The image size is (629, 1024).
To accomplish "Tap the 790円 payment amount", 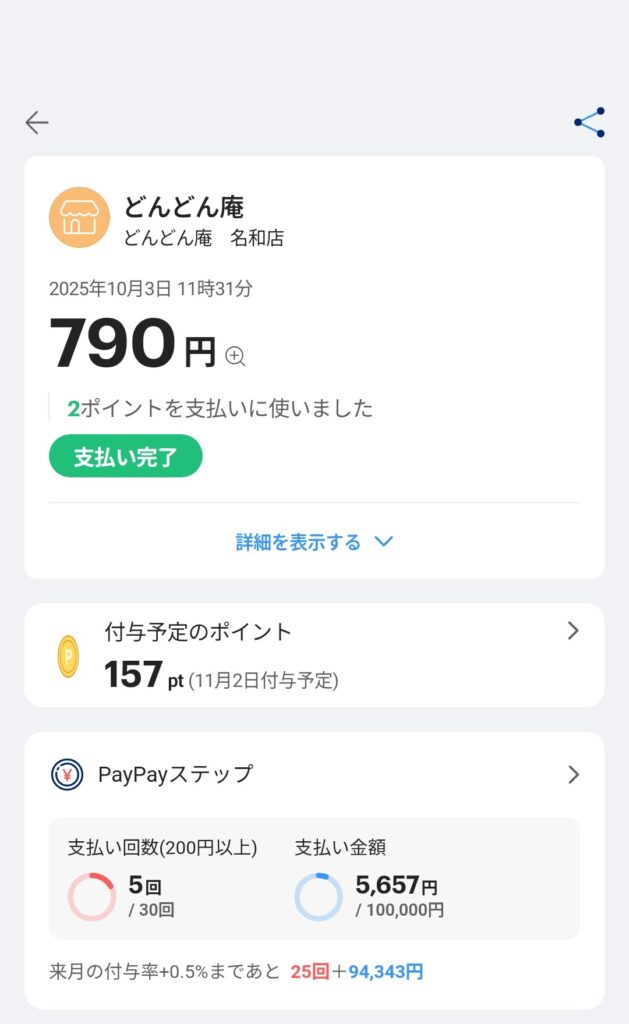I will point(132,343).
